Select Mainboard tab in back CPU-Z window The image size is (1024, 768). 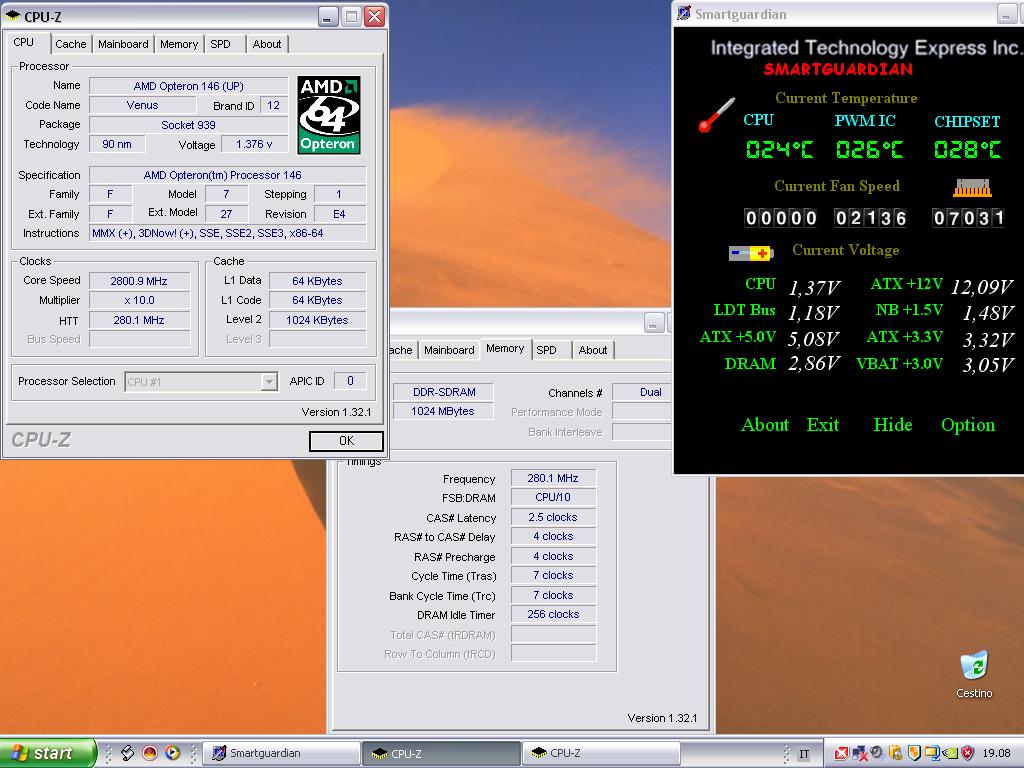click(x=449, y=350)
